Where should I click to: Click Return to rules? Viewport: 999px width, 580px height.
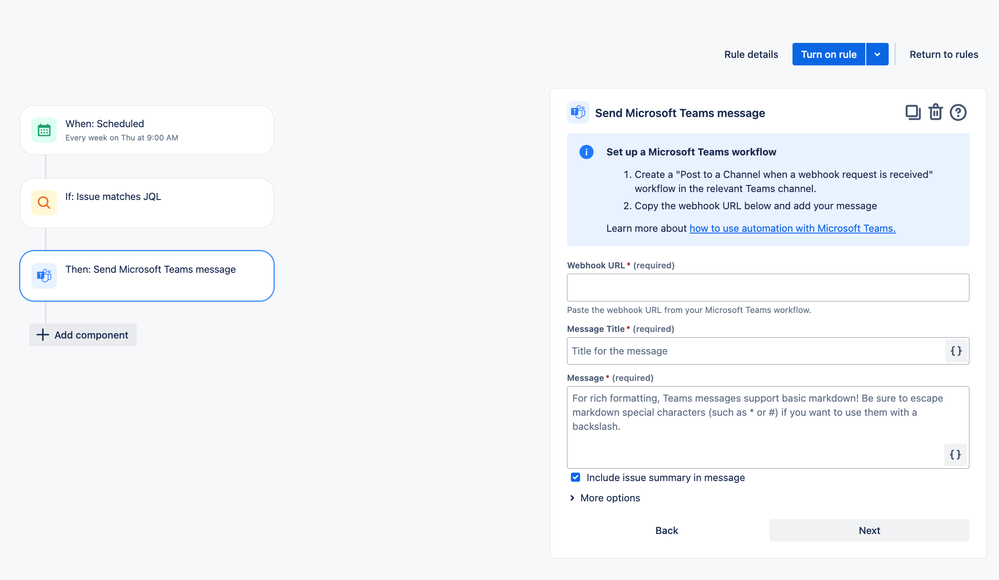coord(944,54)
